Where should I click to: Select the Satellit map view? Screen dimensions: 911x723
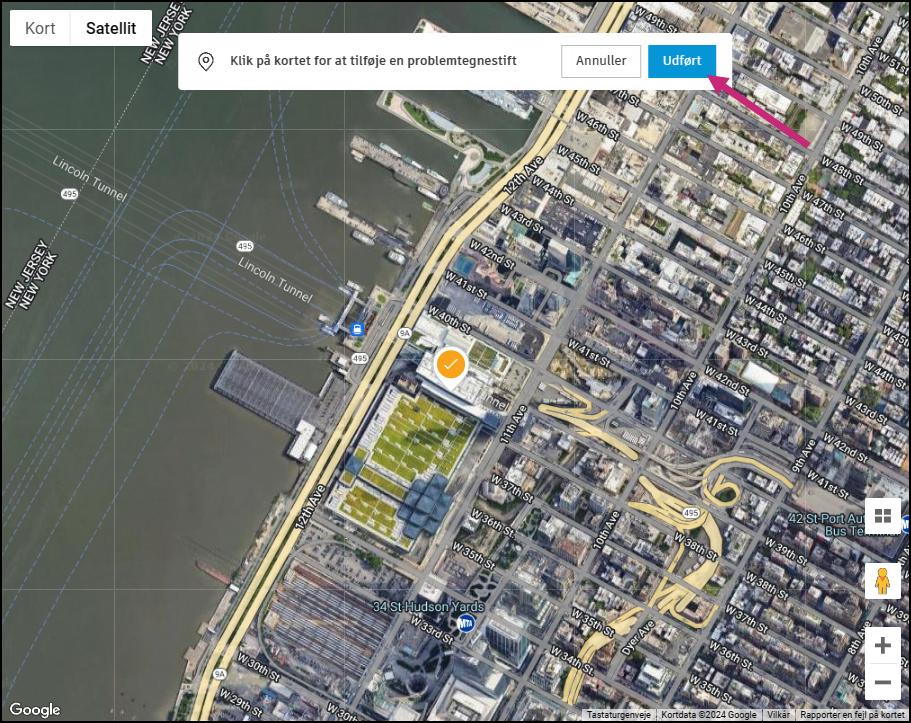pyautogui.click(x=111, y=28)
